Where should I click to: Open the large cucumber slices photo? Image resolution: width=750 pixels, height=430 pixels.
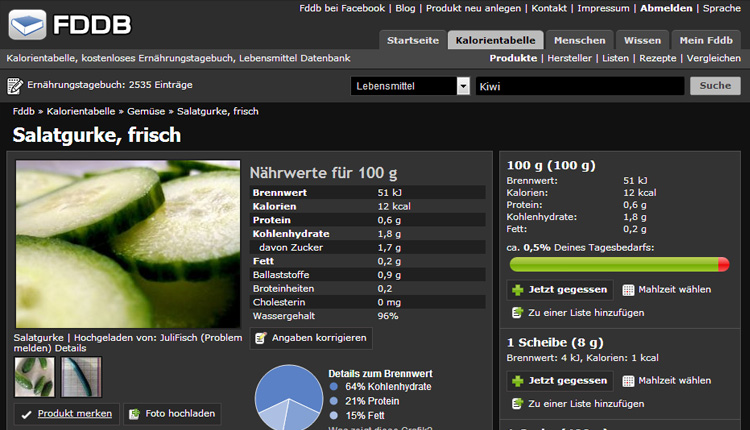tap(128, 244)
